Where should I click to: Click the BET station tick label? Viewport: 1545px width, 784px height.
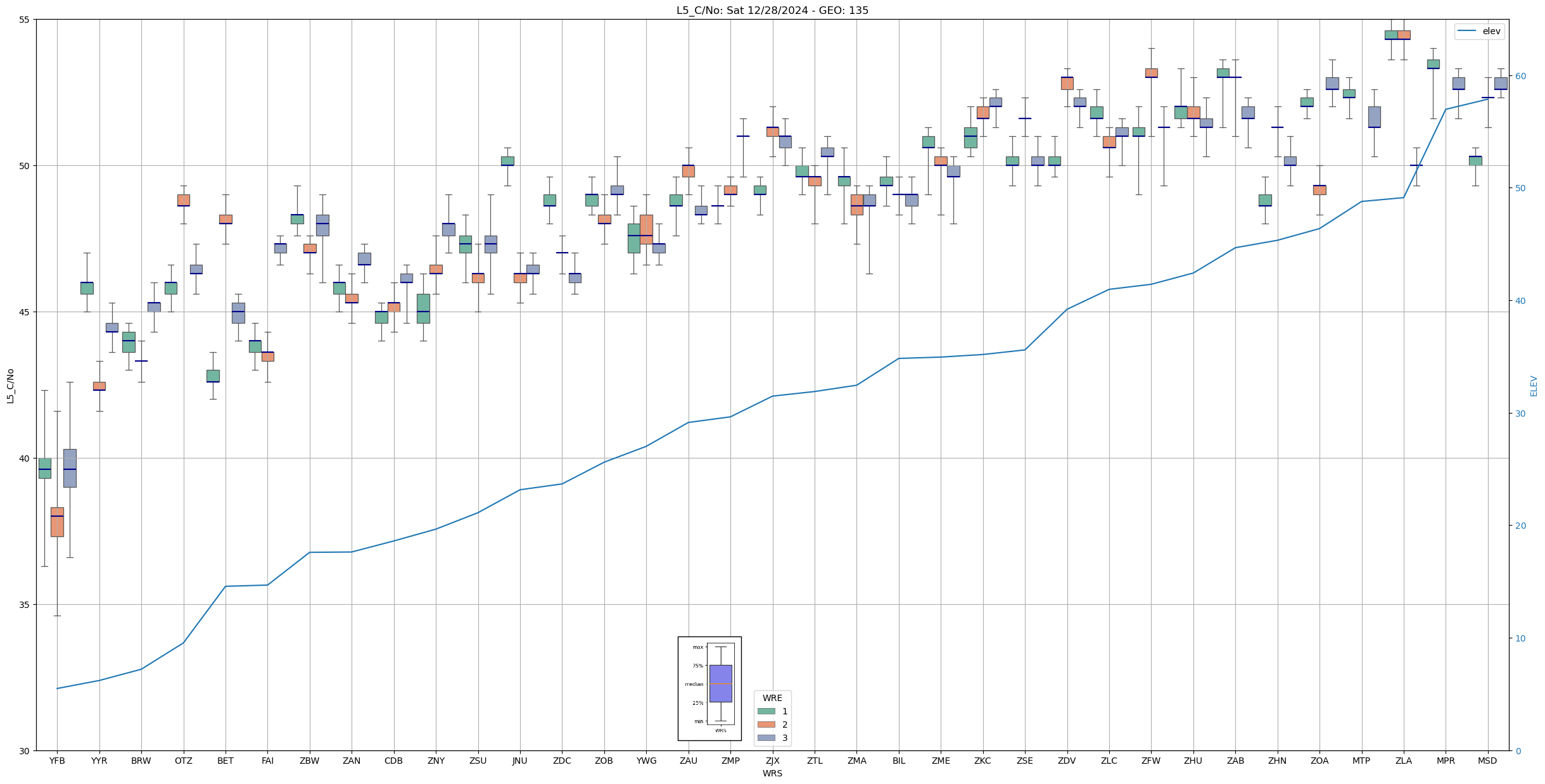(x=226, y=761)
